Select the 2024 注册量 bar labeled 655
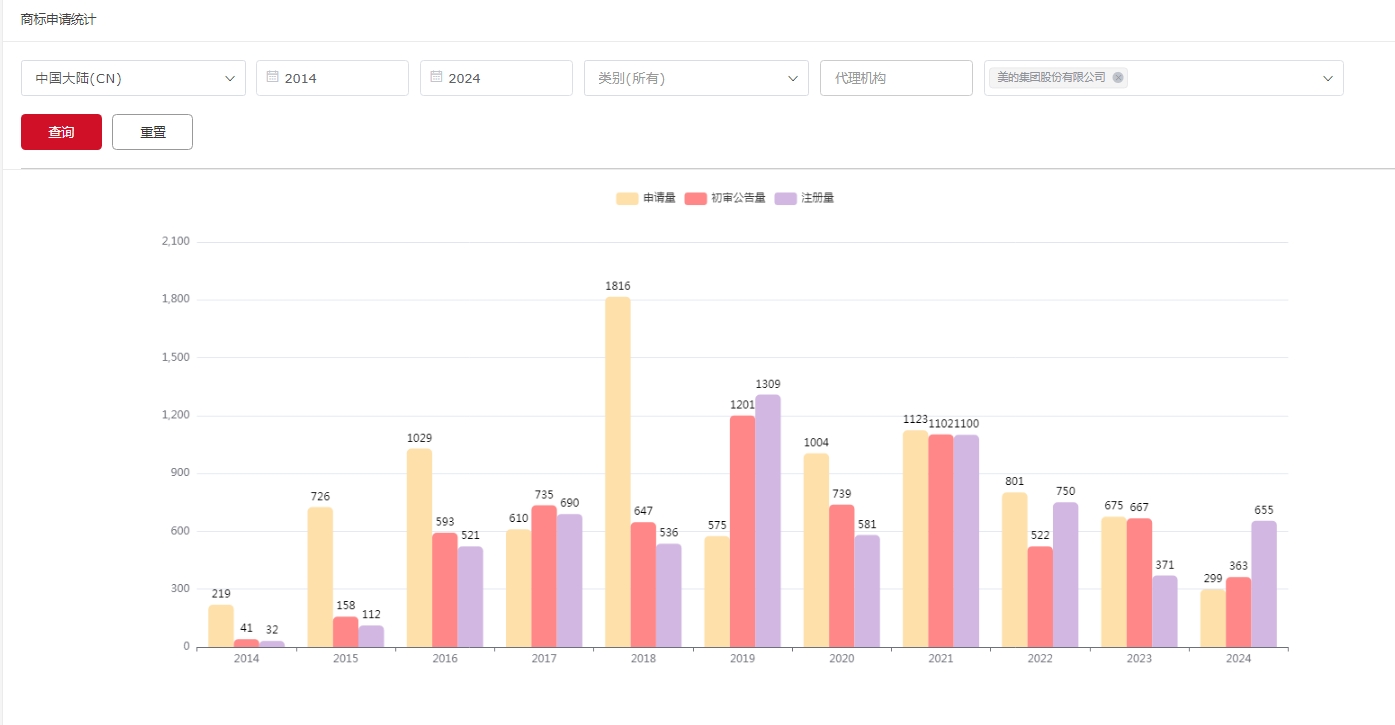The height and width of the screenshot is (725, 1395). click(x=1264, y=584)
